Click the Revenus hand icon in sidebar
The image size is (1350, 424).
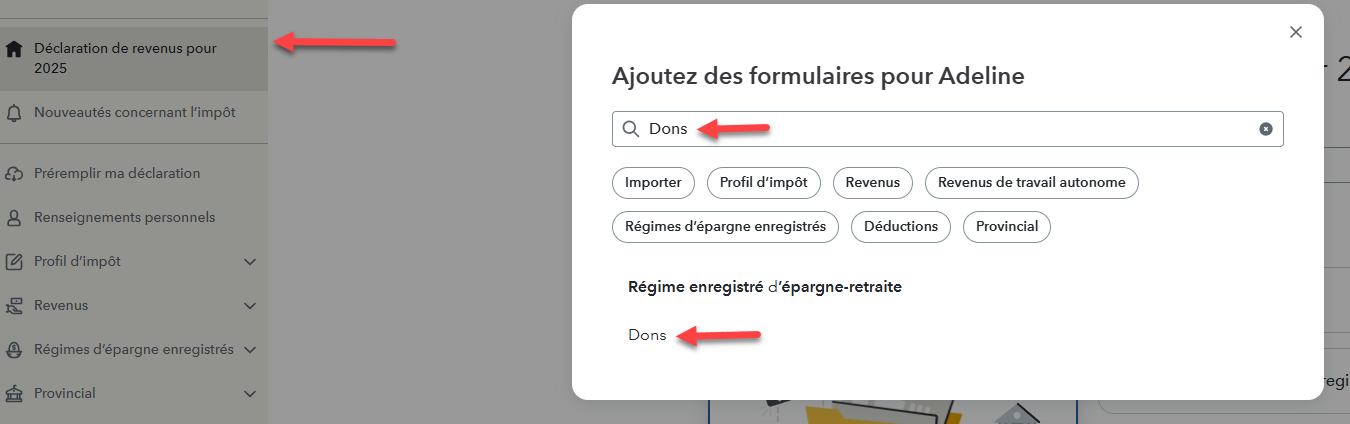click(x=14, y=306)
